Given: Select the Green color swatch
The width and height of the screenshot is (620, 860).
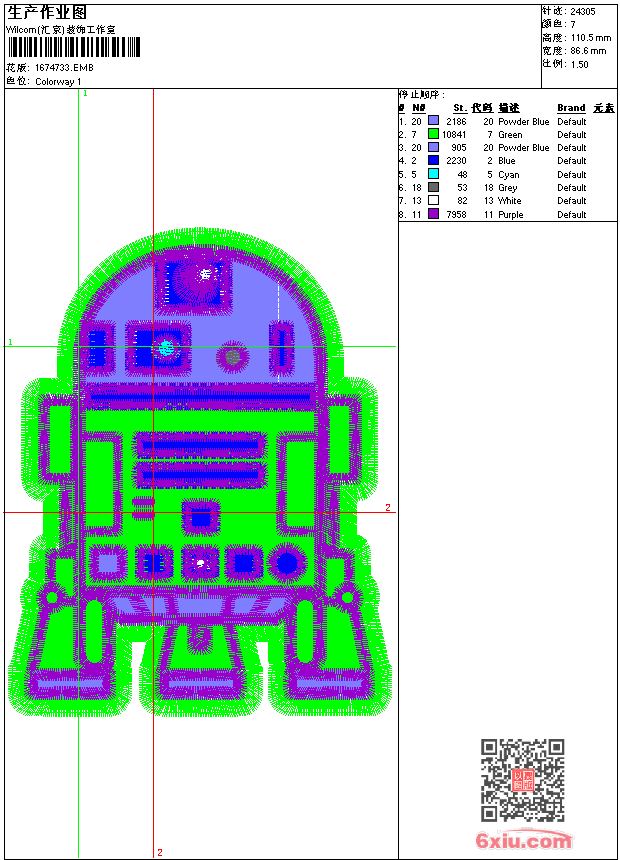Looking at the screenshot, I should point(433,134).
